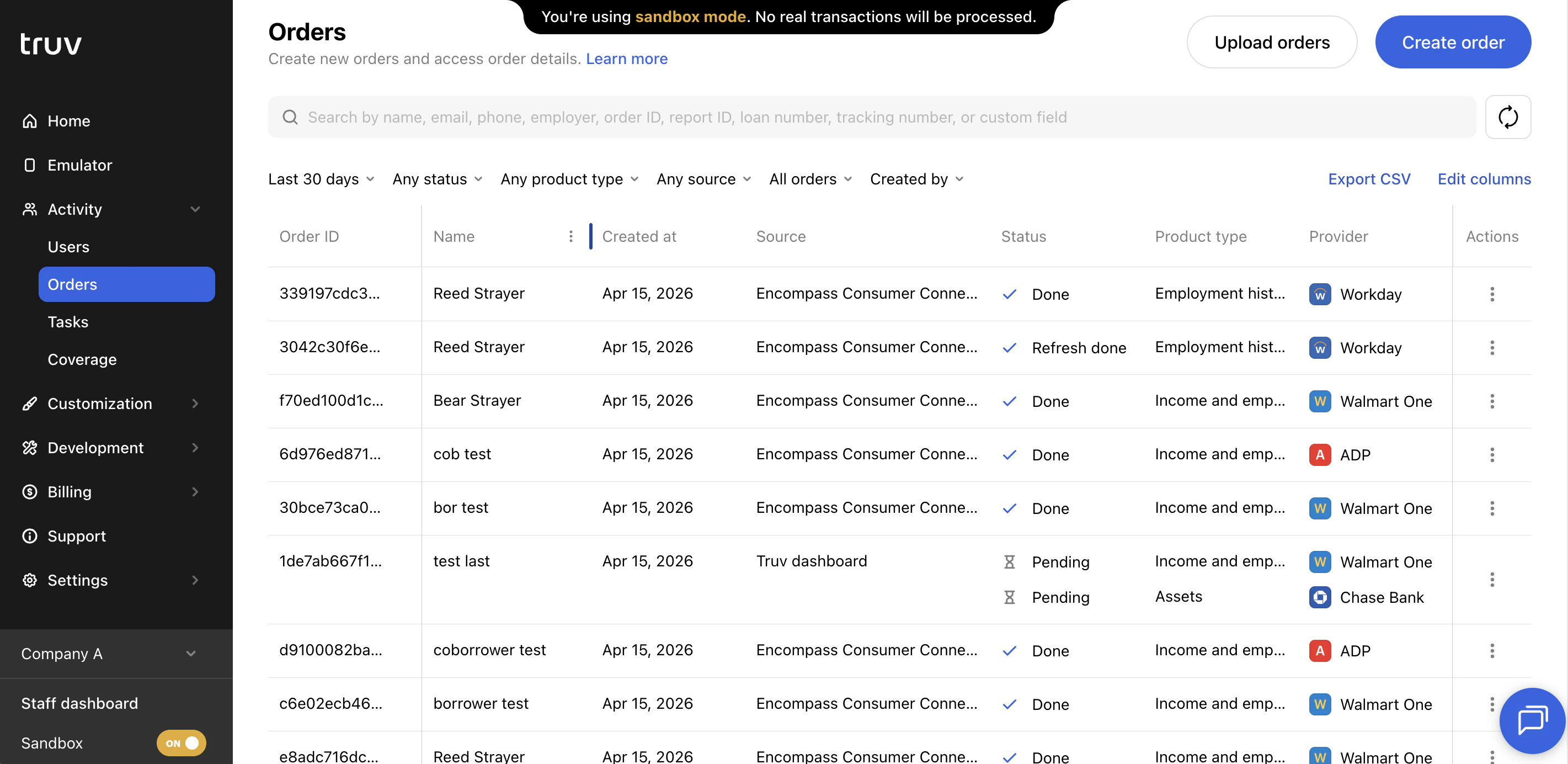
Task: Click the Status column header
Action: [1023, 236]
